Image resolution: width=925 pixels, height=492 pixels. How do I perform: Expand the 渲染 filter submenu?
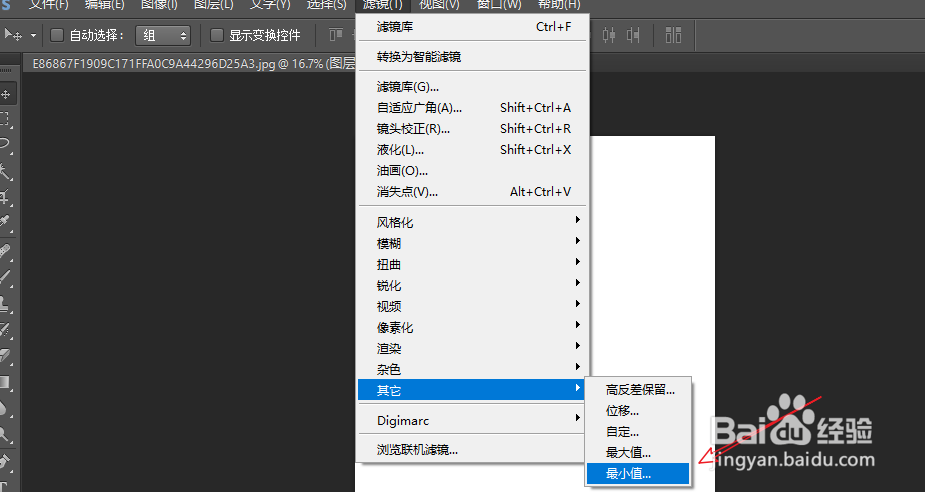[x=471, y=348]
